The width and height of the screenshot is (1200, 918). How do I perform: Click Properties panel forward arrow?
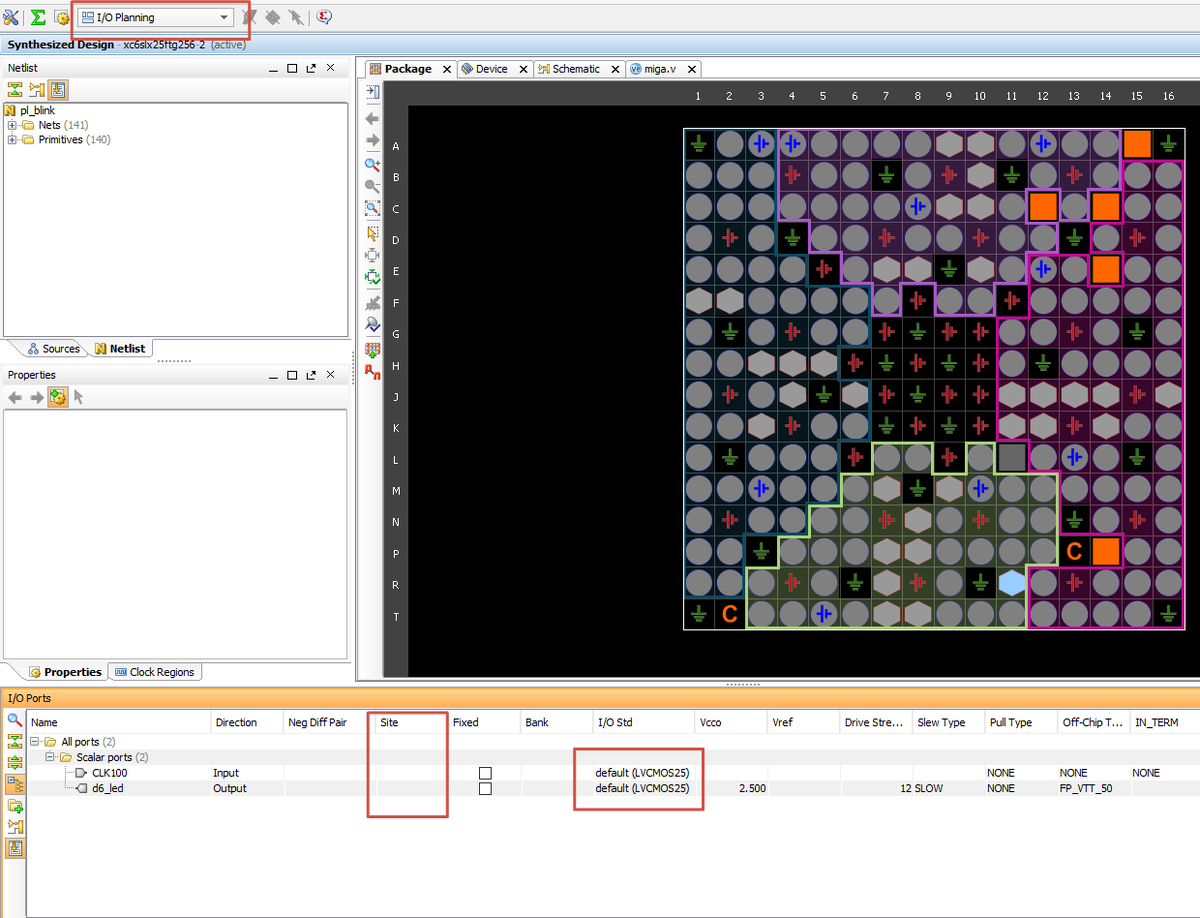point(36,398)
